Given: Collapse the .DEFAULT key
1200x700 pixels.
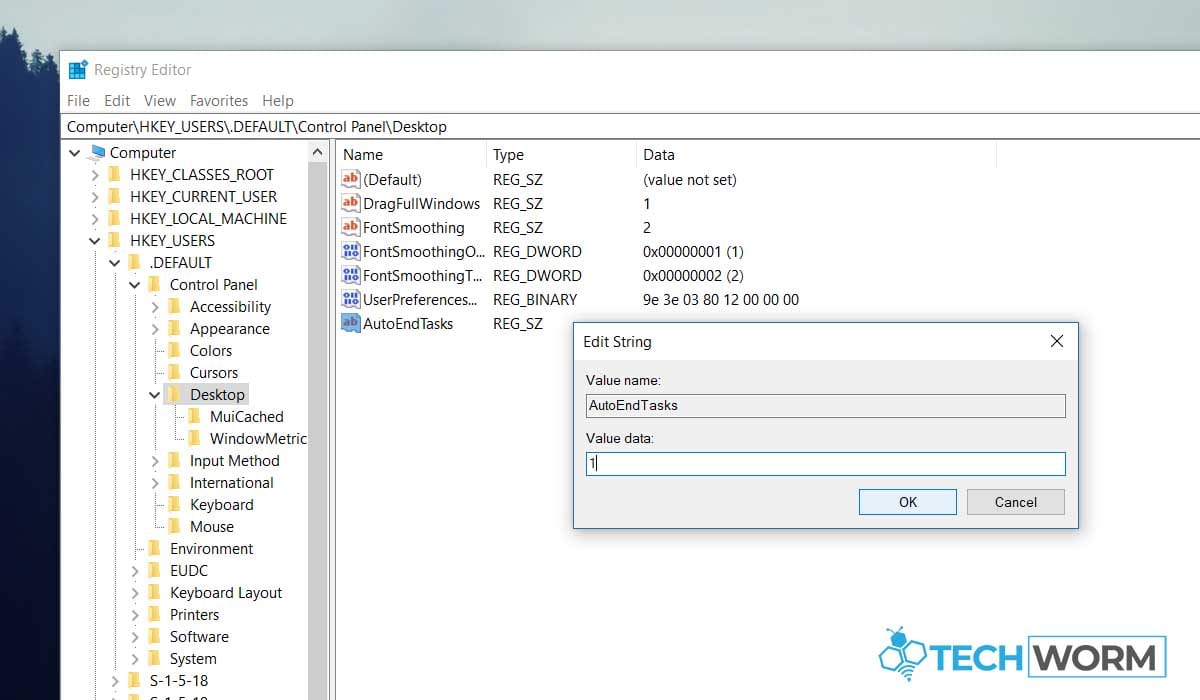Looking at the screenshot, I should [115, 263].
